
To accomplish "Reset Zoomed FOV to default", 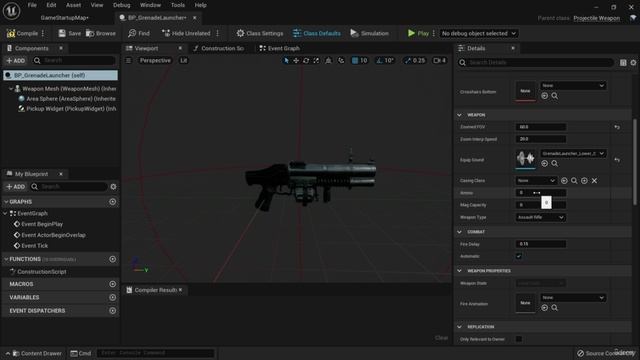I will [x=617, y=127].
